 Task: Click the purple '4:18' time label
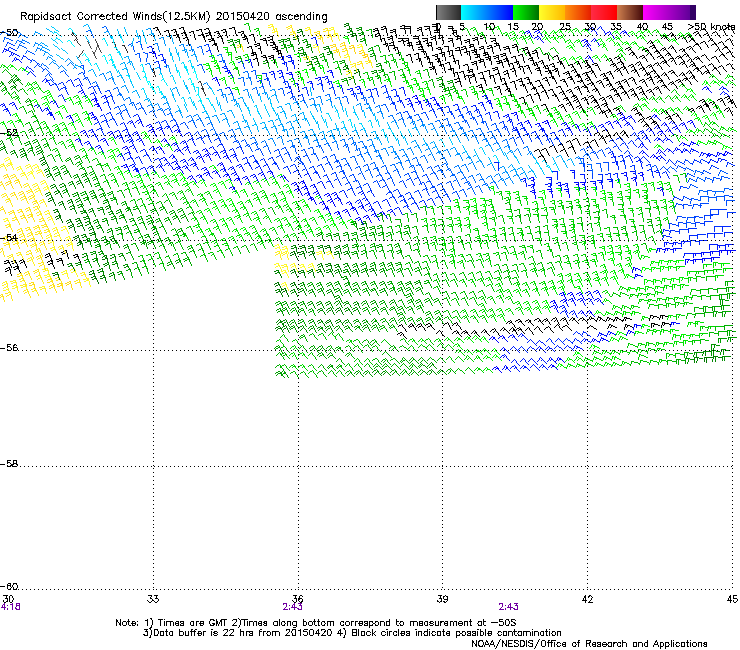click(x=10, y=607)
